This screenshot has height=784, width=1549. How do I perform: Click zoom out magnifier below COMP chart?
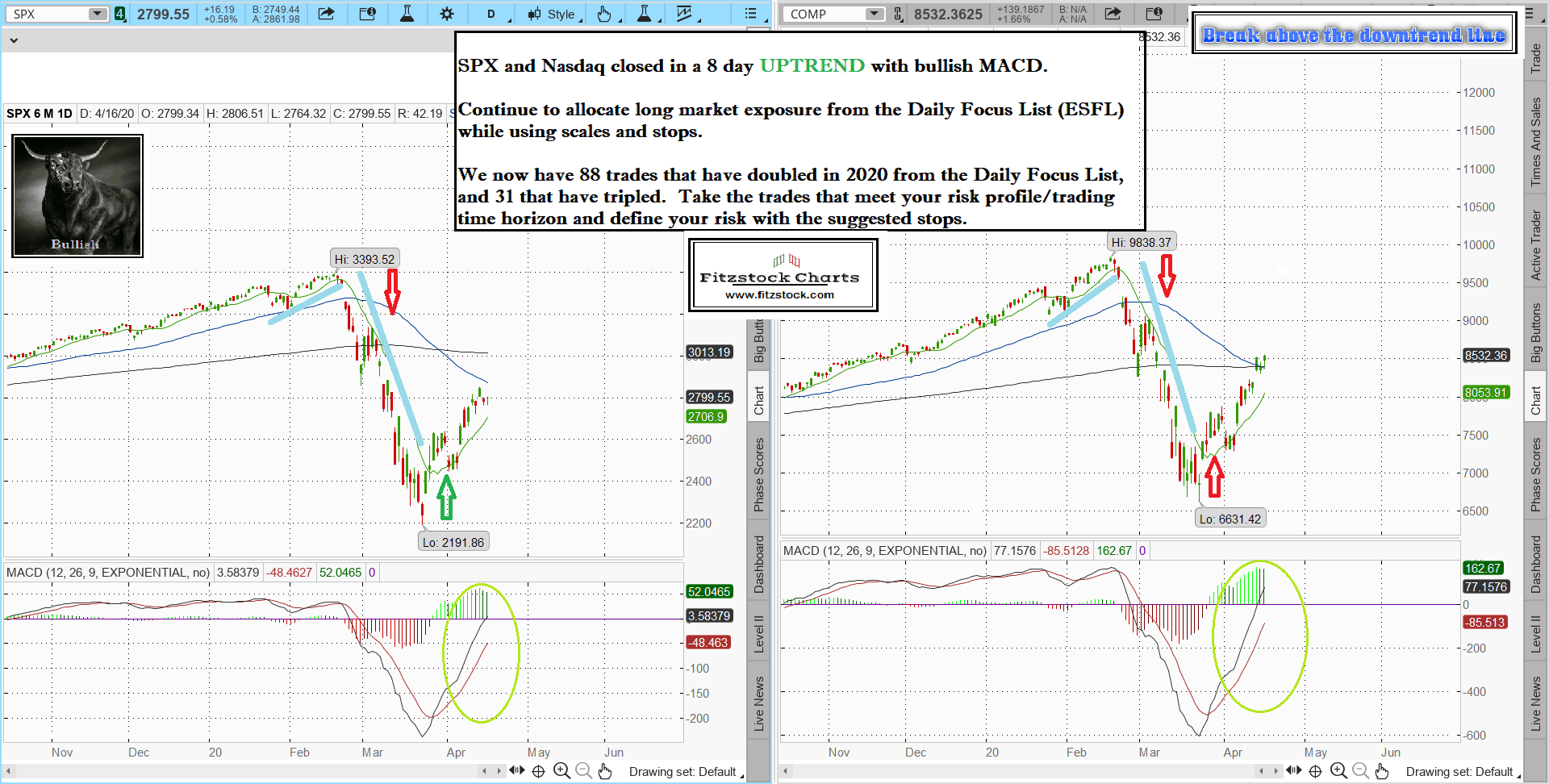coord(1360,771)
